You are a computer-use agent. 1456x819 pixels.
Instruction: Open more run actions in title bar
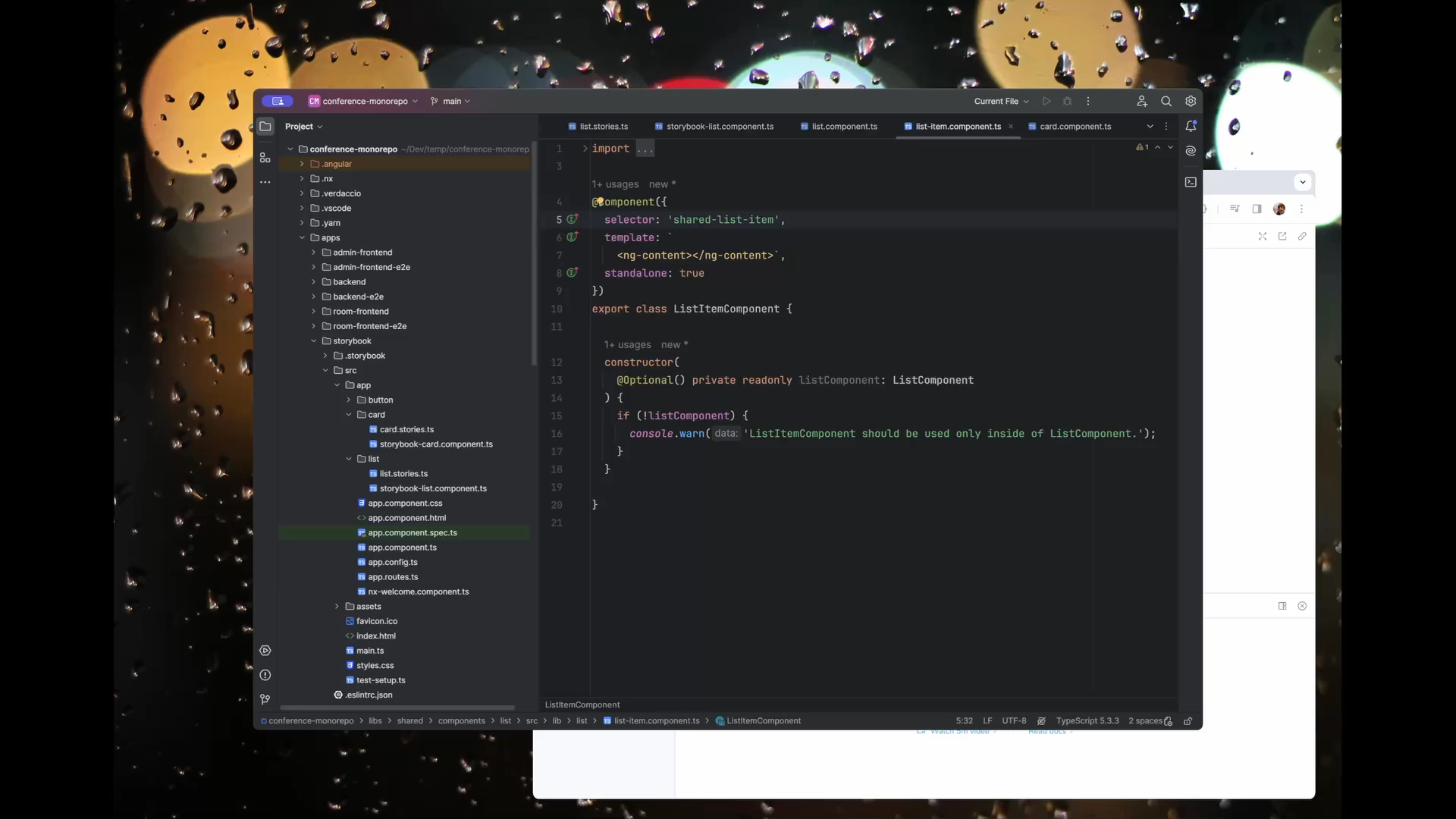1088,101
